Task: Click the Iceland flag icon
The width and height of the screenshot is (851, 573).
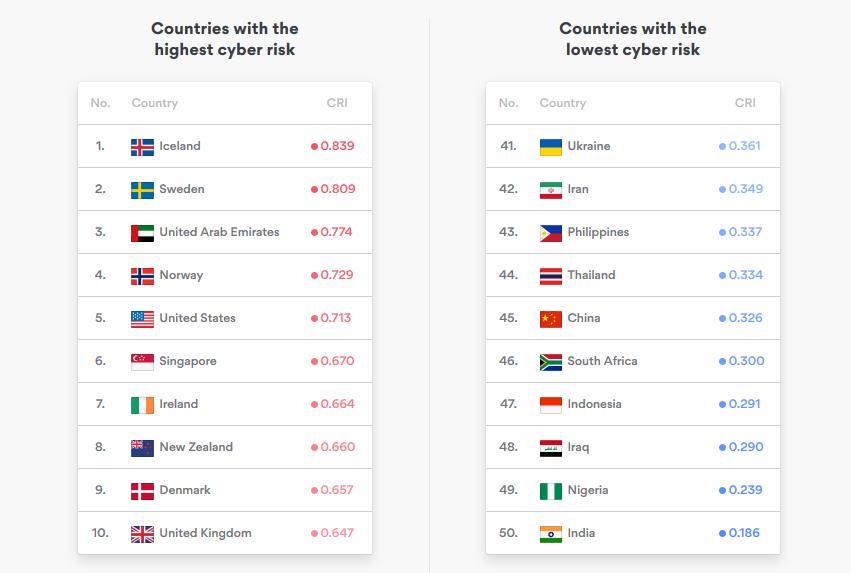Action: point(142,147)
